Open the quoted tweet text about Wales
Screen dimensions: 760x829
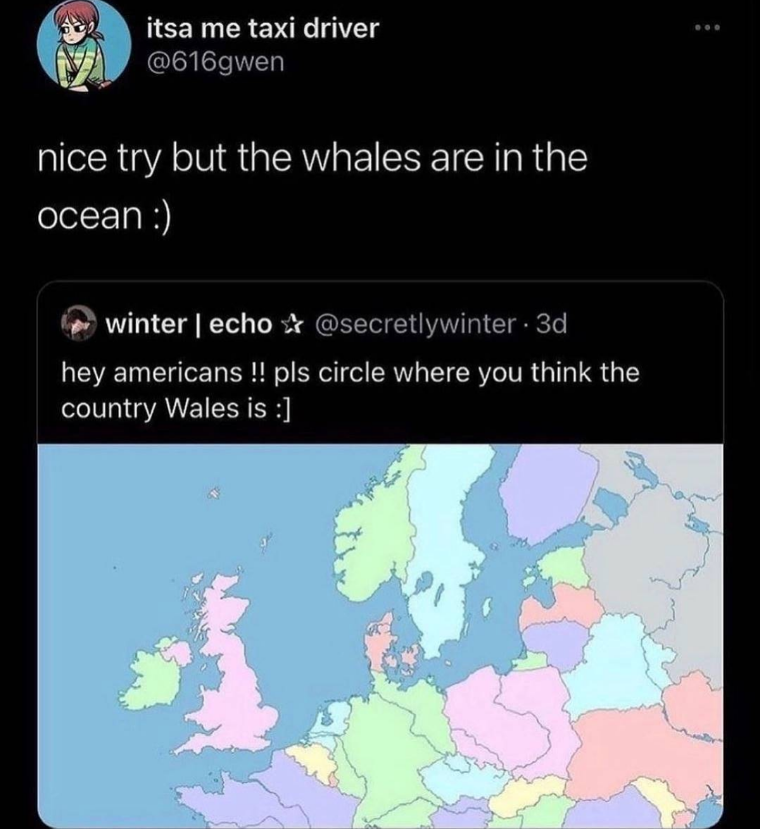tap(350, 390)
